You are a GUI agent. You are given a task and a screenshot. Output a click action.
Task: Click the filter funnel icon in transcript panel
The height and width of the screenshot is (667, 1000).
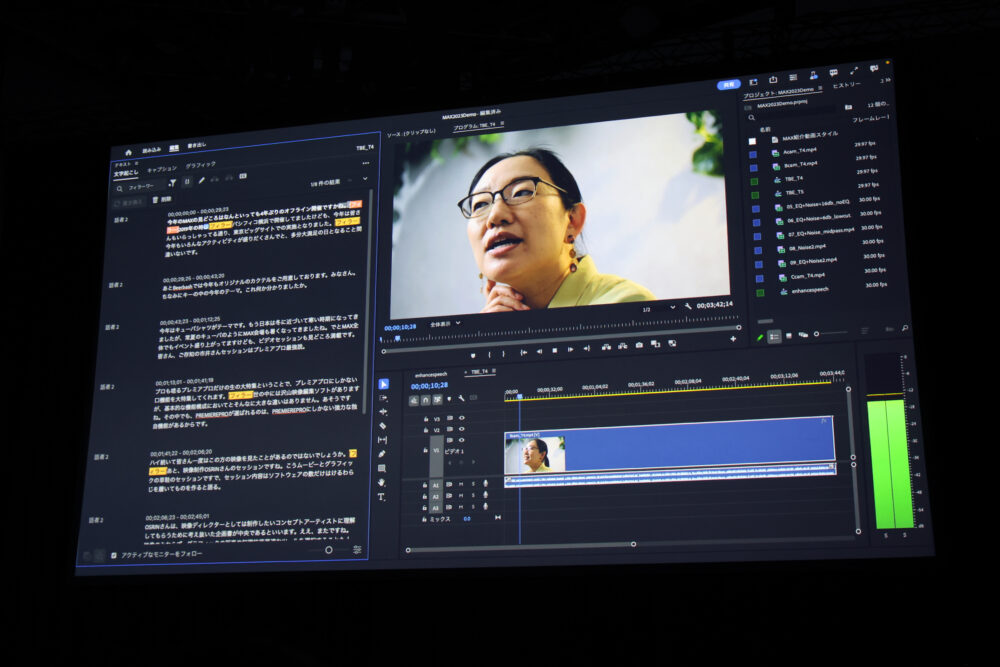pyautogui.click(x=172, y=182)
